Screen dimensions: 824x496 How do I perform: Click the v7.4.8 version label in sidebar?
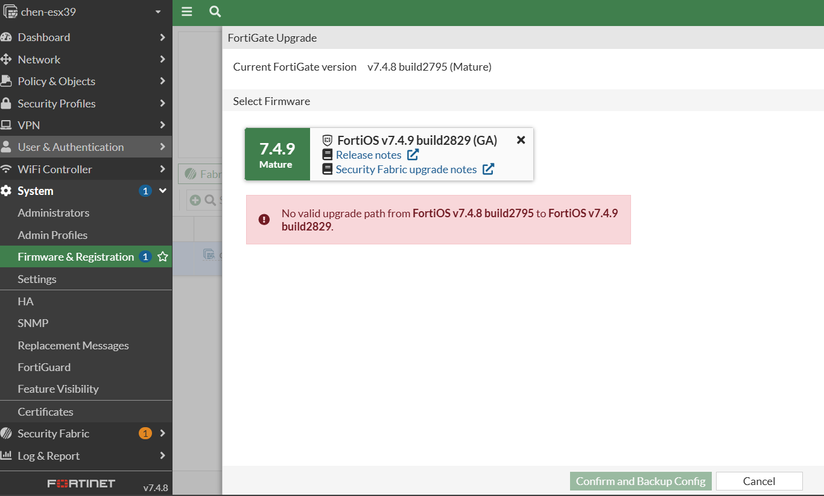click(156, 488)
